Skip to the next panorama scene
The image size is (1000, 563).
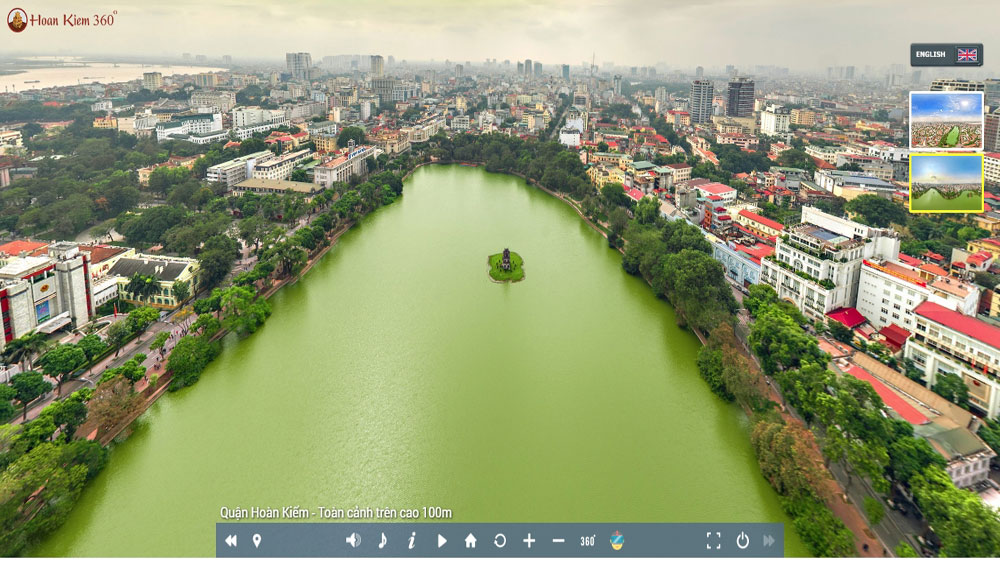[769, 541]
